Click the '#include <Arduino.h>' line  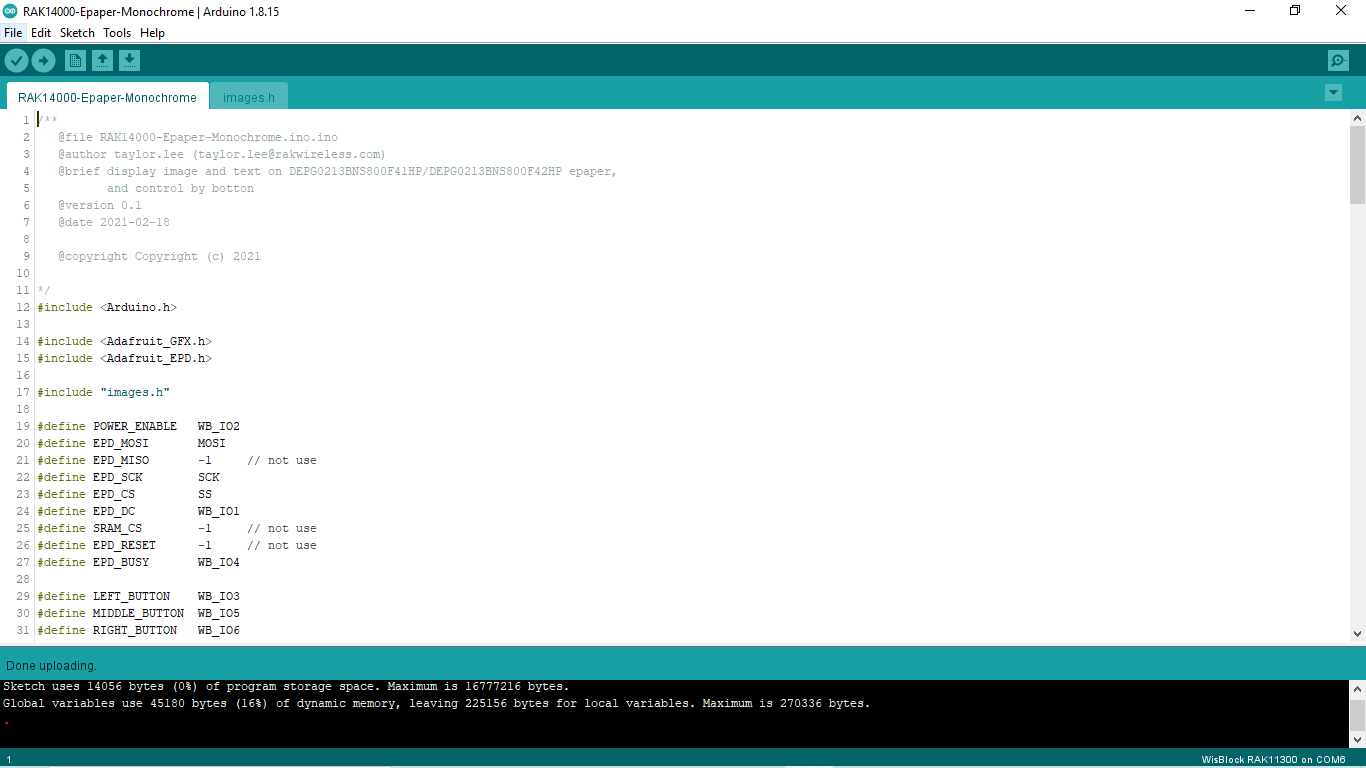(x=107, y=307)
